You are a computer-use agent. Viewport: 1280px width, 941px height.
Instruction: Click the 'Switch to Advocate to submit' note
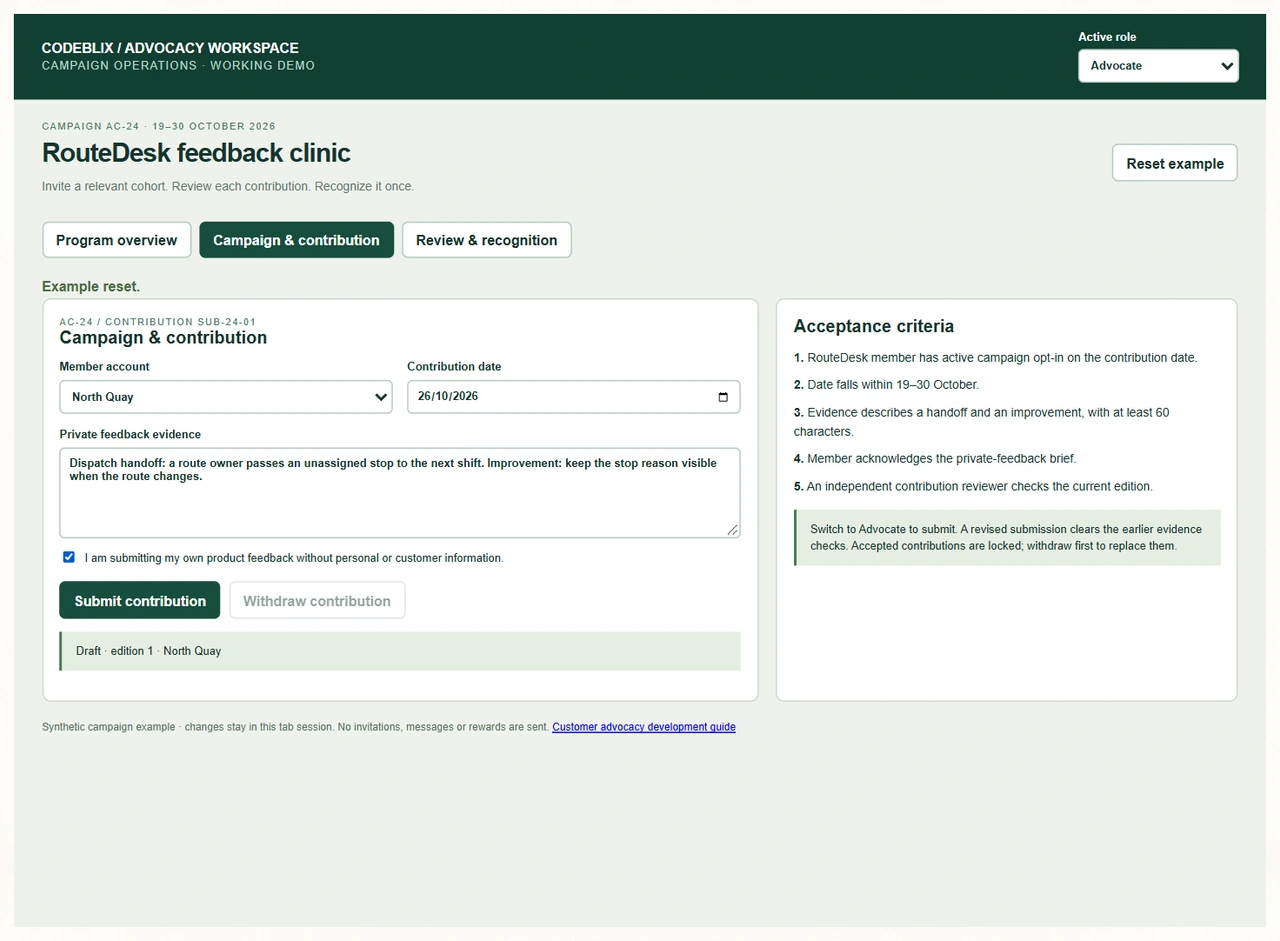coord(1007,538)
